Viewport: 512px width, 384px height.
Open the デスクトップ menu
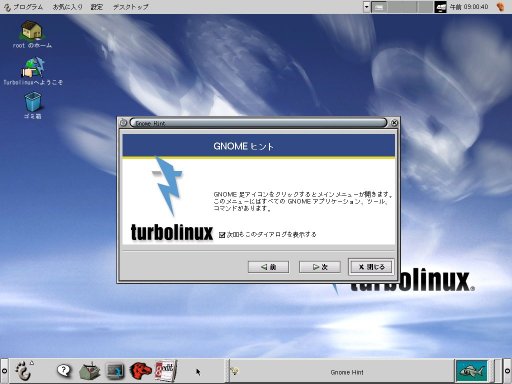click(x=130, y=7)
